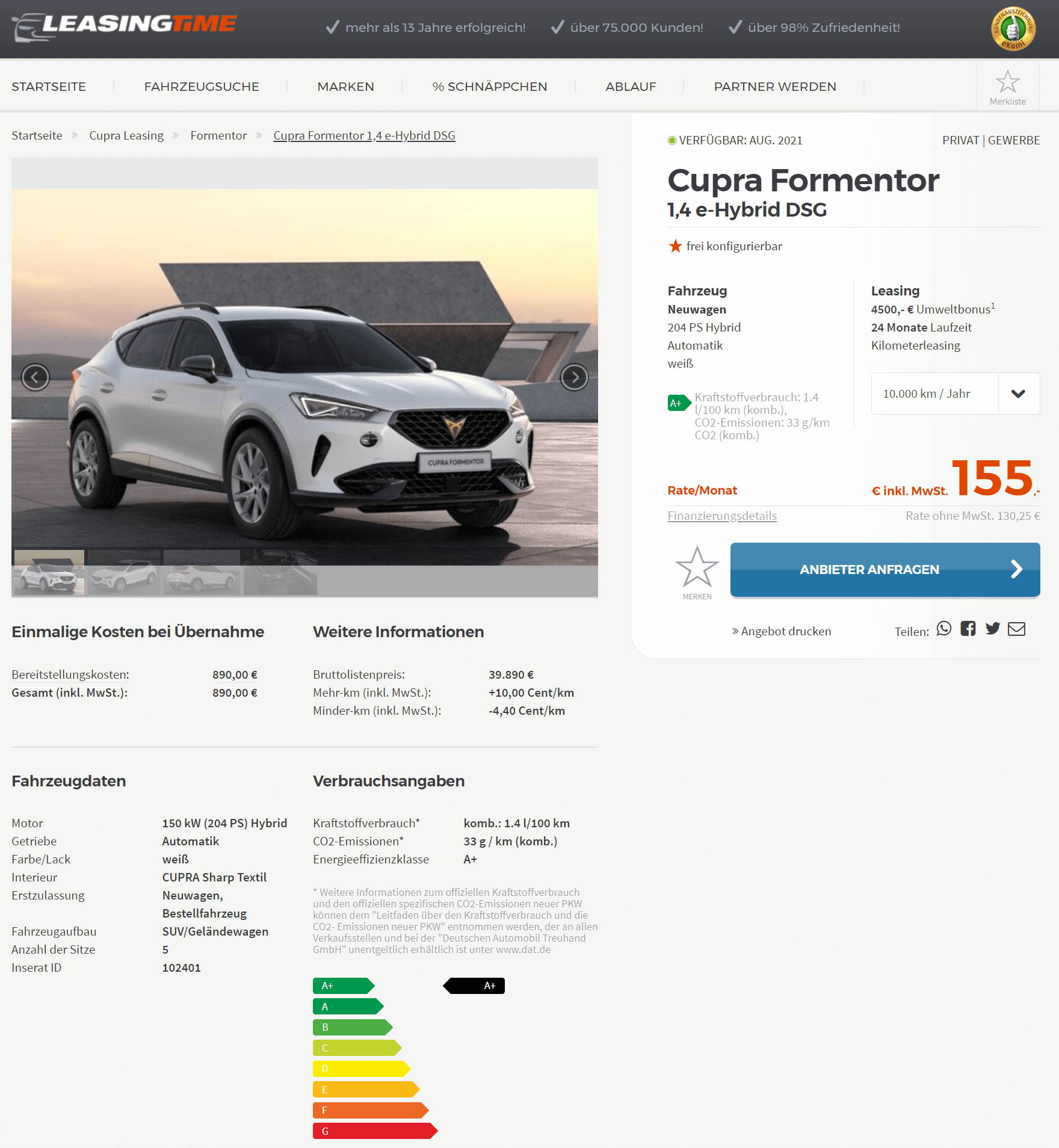
Task: Select first car thumbnail, front view
Action: (49, 572)
